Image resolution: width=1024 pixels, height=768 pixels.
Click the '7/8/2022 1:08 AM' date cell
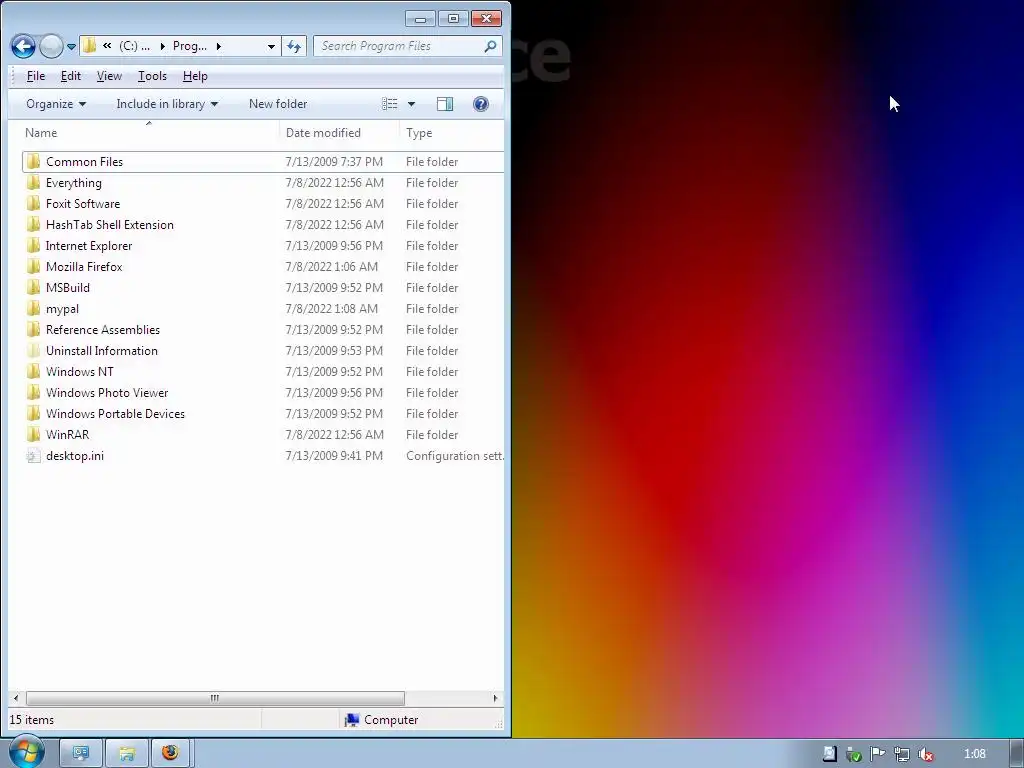(x=331, y=308)
